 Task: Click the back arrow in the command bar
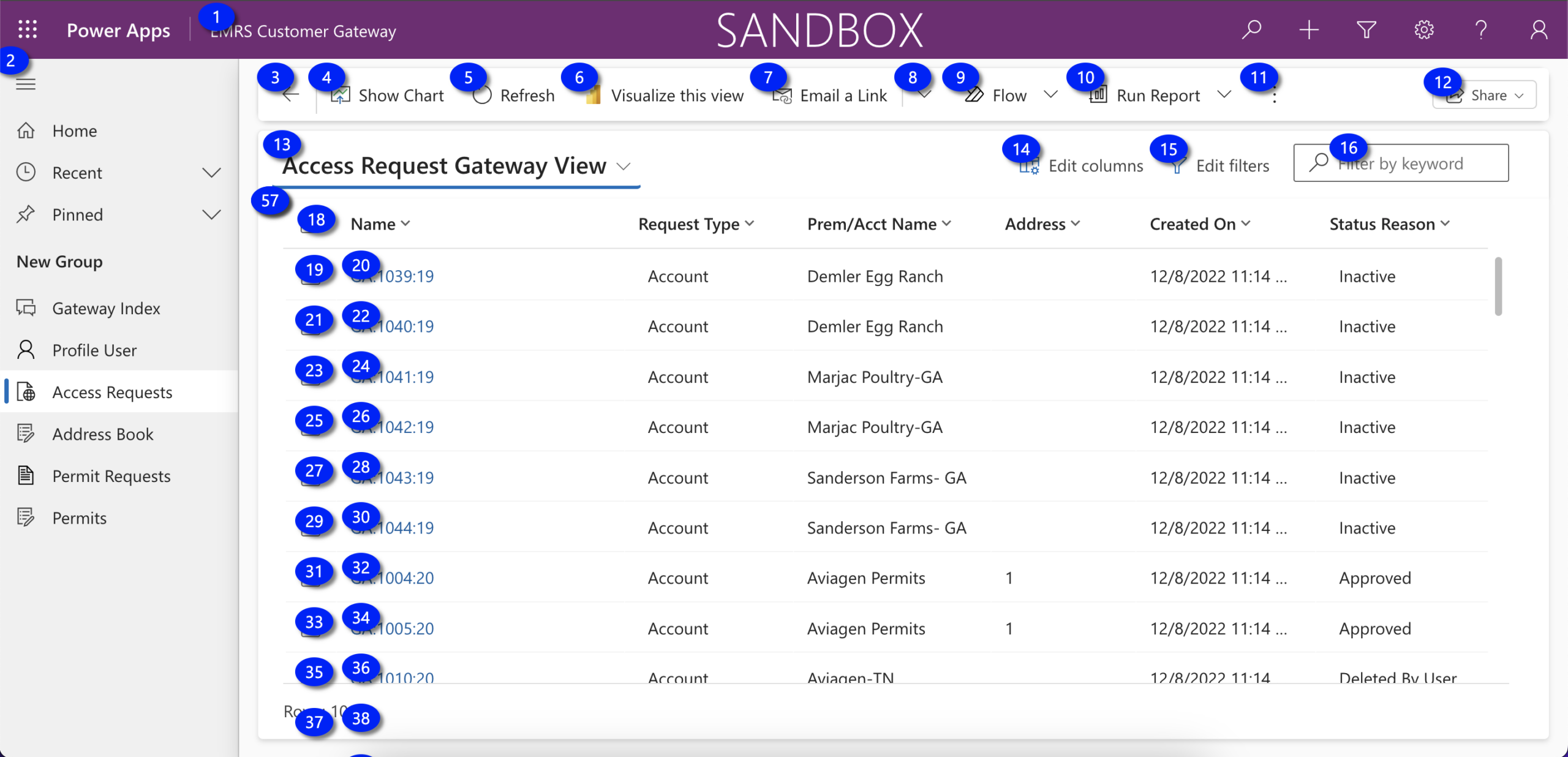click(290, 95)
